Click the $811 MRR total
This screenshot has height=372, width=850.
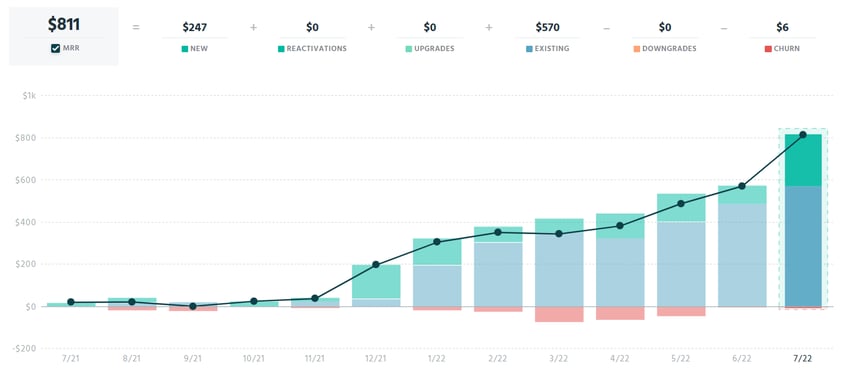(x=63, y=24)
